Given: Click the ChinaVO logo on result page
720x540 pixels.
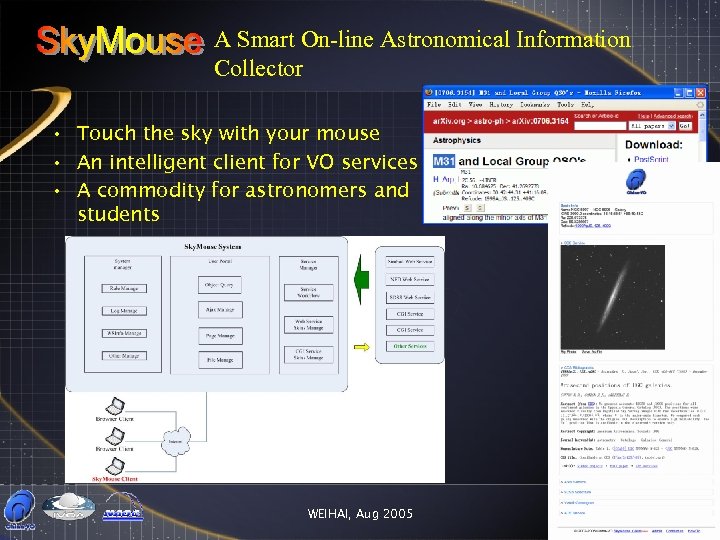Looking at the screenshot, I should [x=636, y=181].
